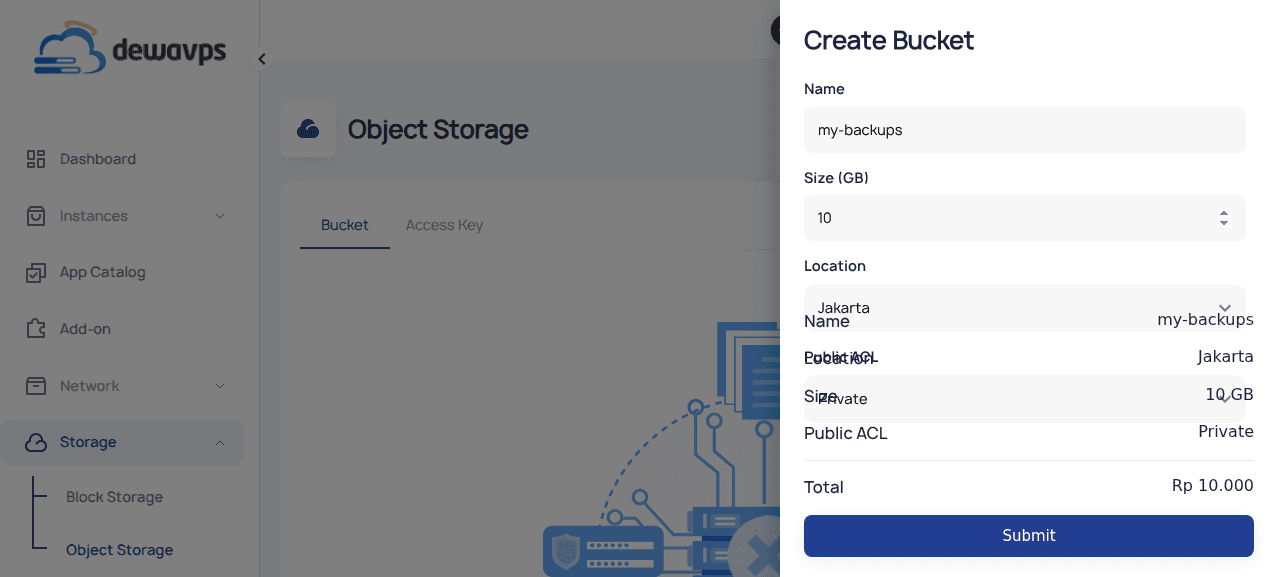Submit the Create Bucket form
Image resolution: width=1280 pixels, height=577 pixels.
point(1028,536)
